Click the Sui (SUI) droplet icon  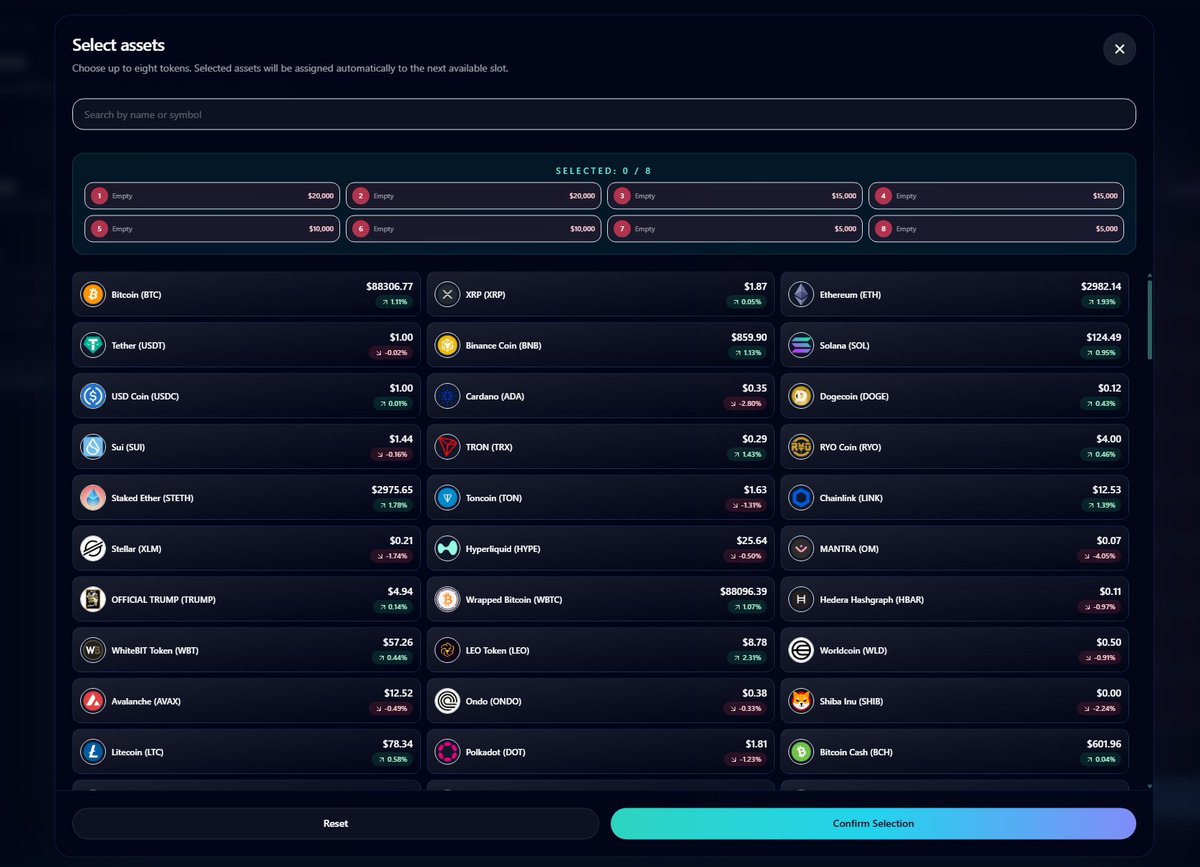93,447
